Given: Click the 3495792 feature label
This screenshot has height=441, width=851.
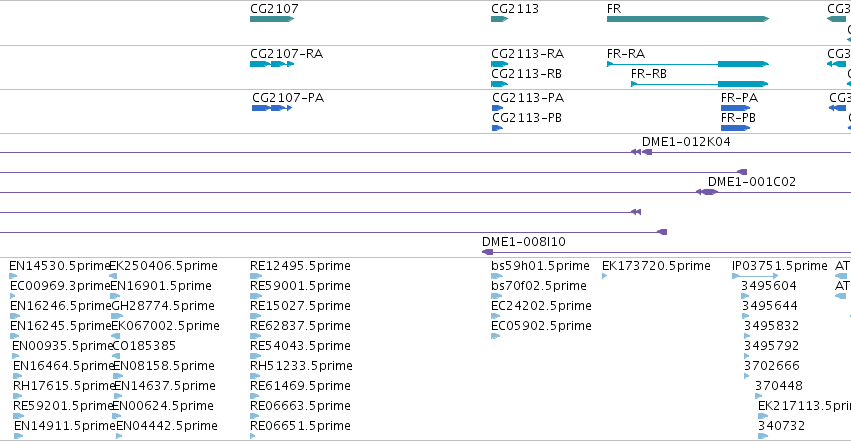Looking at the screenshot, I should click(x=771, y=346).
